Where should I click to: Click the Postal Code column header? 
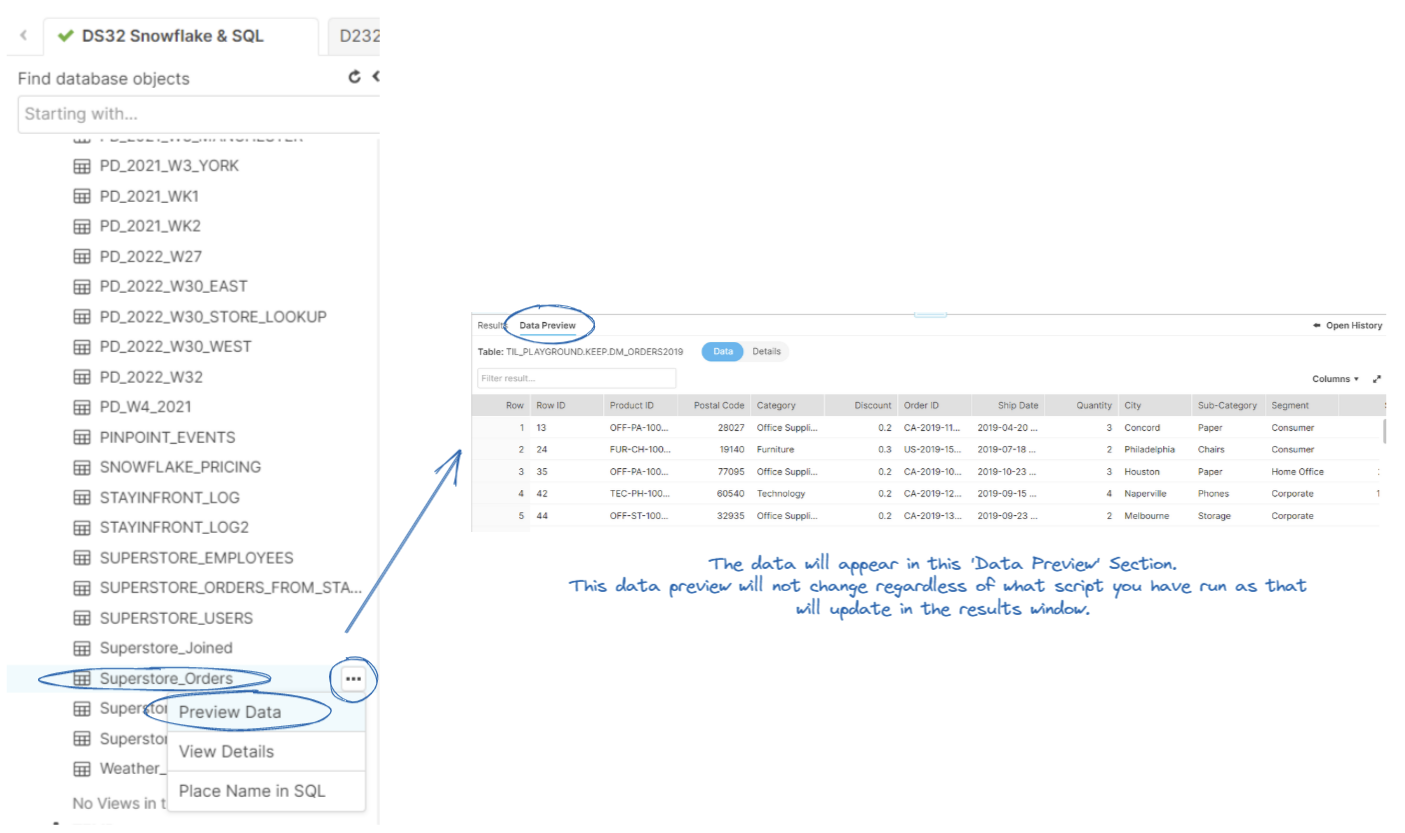pyautogui.click(x=714, y=405)
